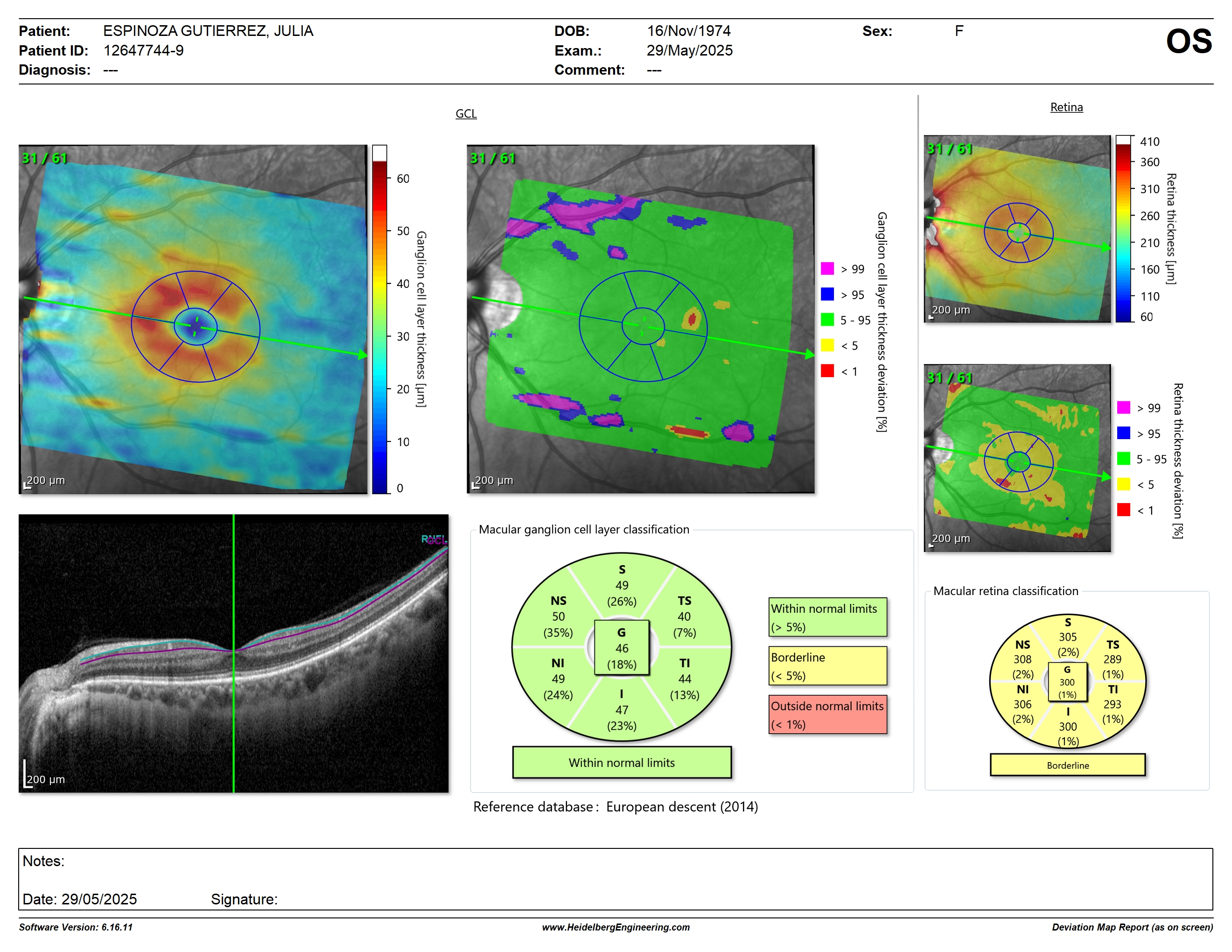The width and height of the screenshot is (1232, 952).
Task: Click the GCL S sector value 49
Action: (x=622, y=585)
